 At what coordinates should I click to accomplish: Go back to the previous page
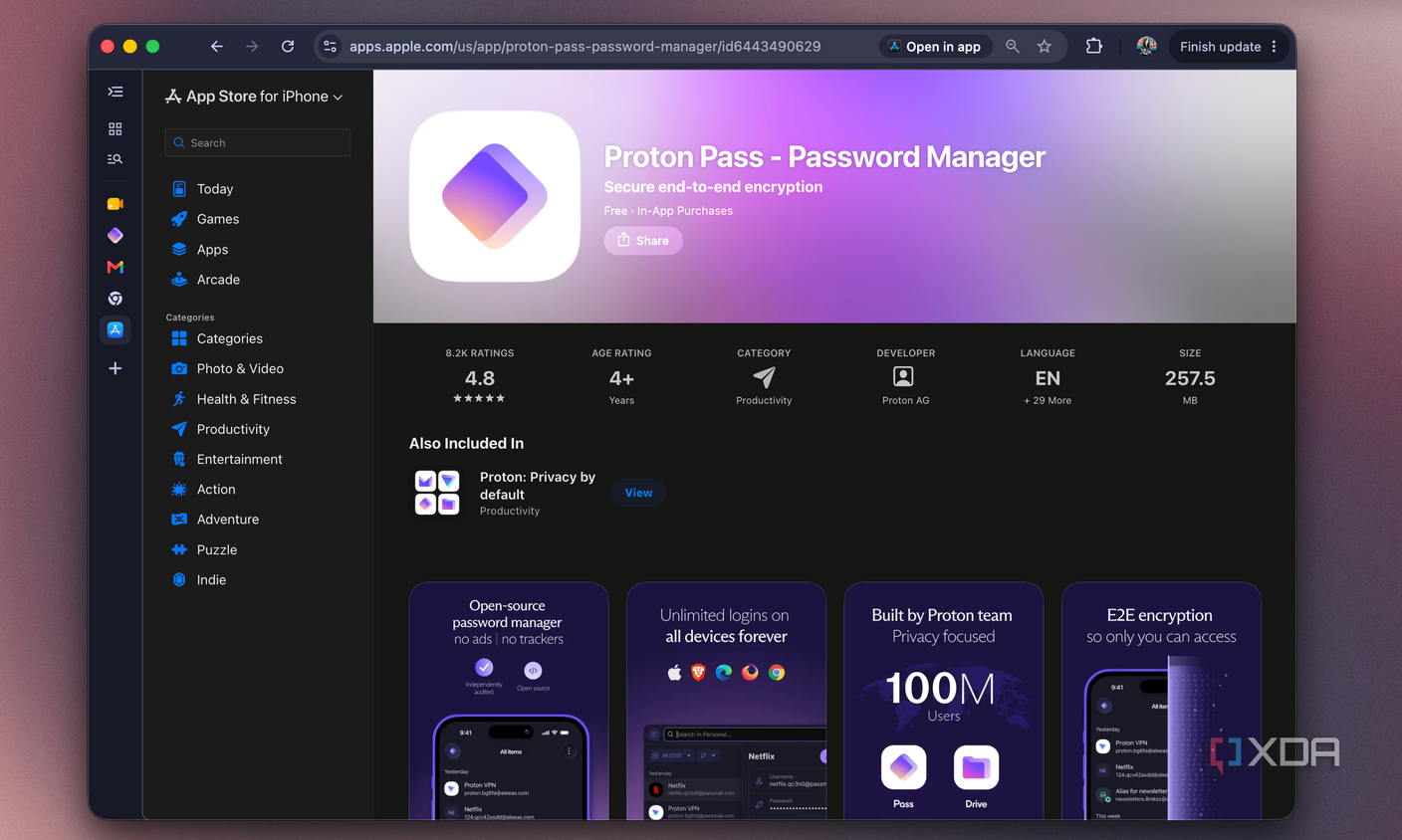click(x=216, y=47)
